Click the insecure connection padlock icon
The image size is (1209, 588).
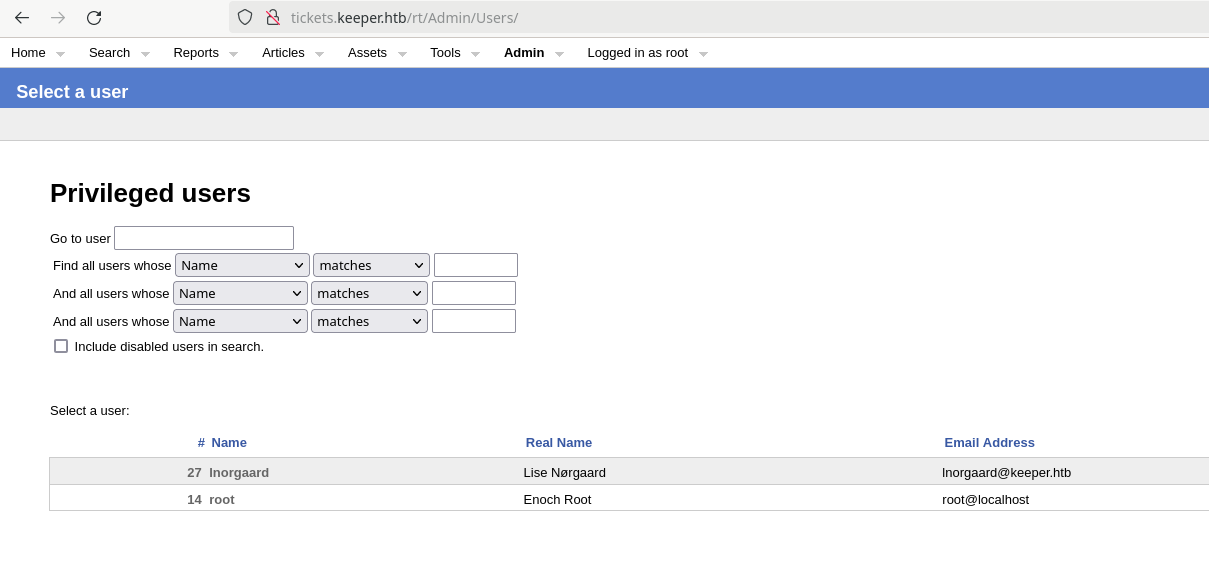coord(273,17)
